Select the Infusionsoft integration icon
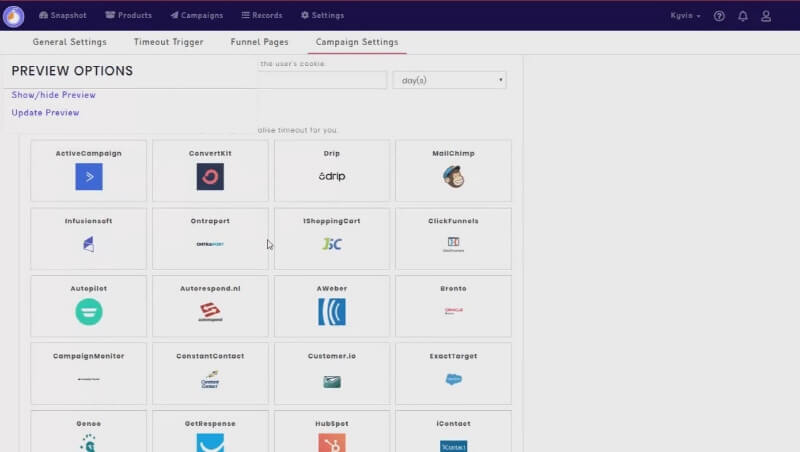The height and width of the screenshot is (452, 800). coord(89,244)
